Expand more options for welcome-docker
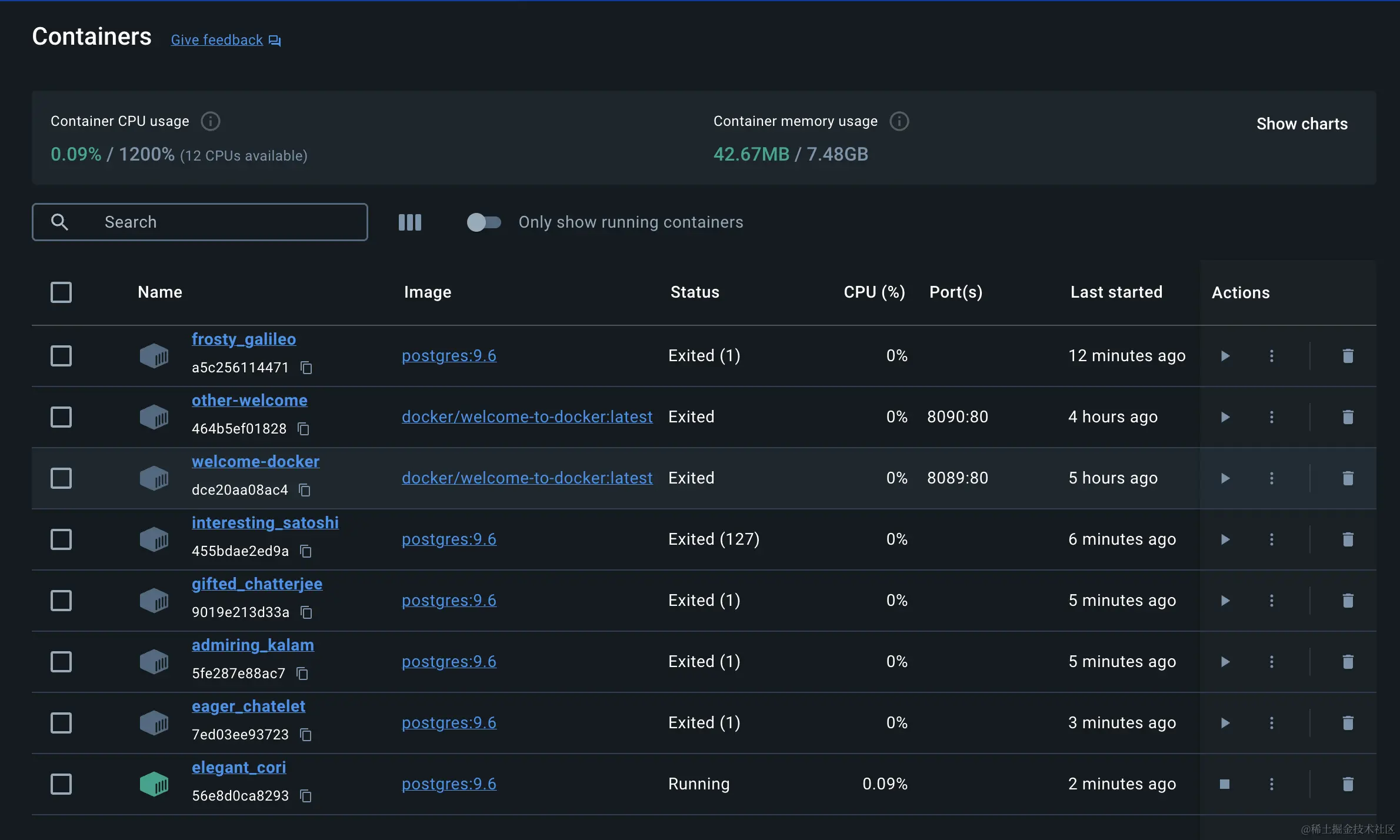The height and width of the screenshot is (840, 1400). [1272, 478]
